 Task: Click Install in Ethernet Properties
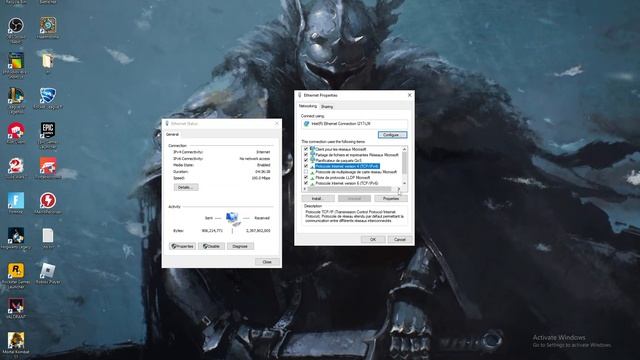coord(318,198)
